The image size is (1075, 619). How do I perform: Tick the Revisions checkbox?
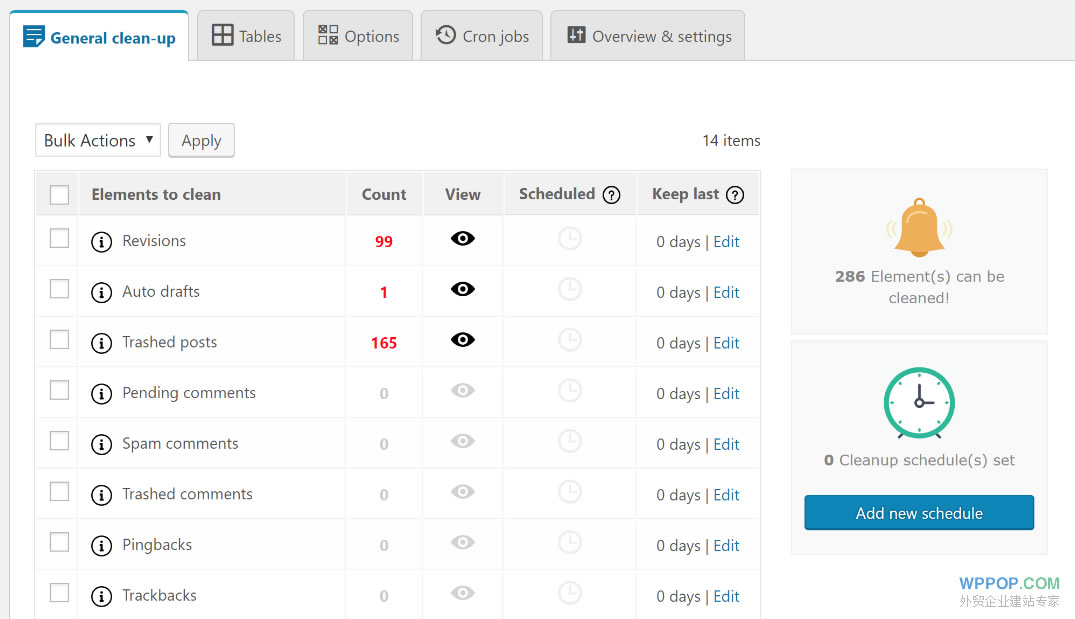tap(60, 239)
